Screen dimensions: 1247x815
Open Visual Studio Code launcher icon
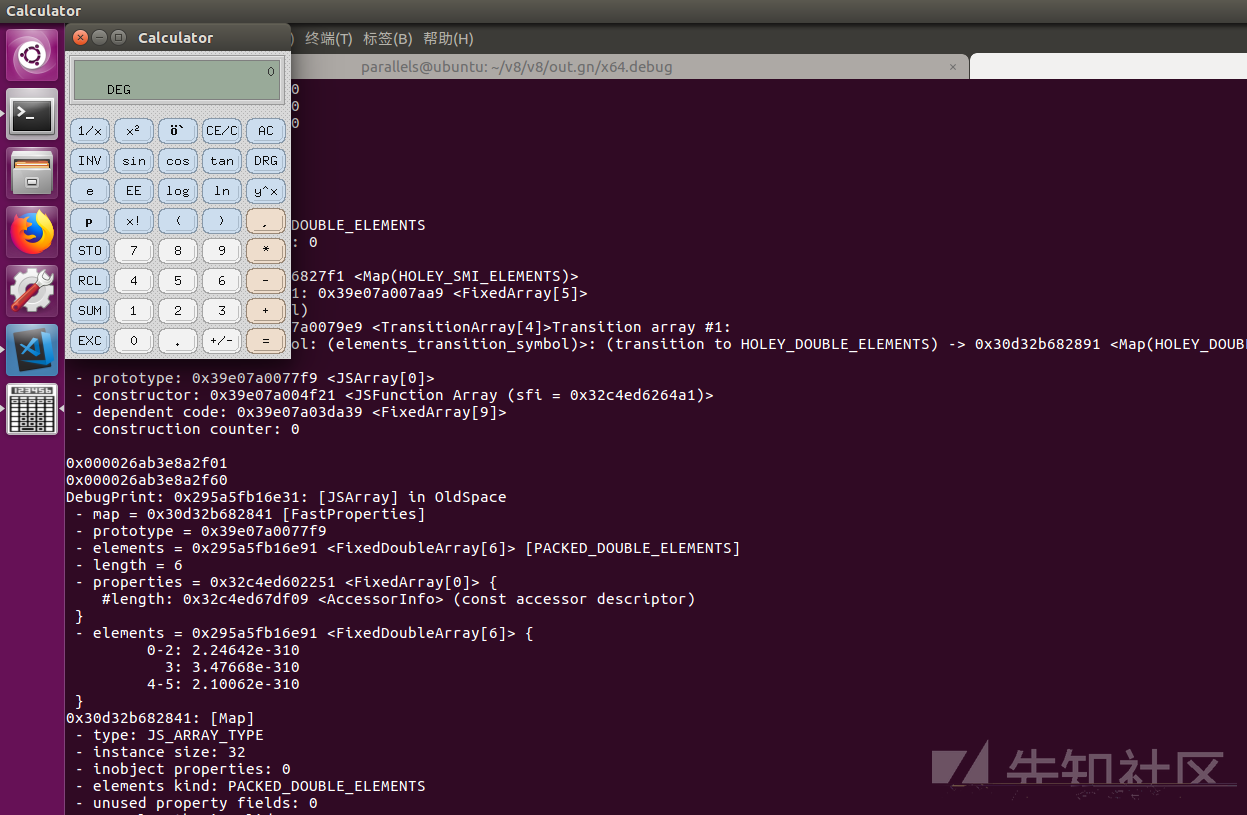(x=33, y=350)
